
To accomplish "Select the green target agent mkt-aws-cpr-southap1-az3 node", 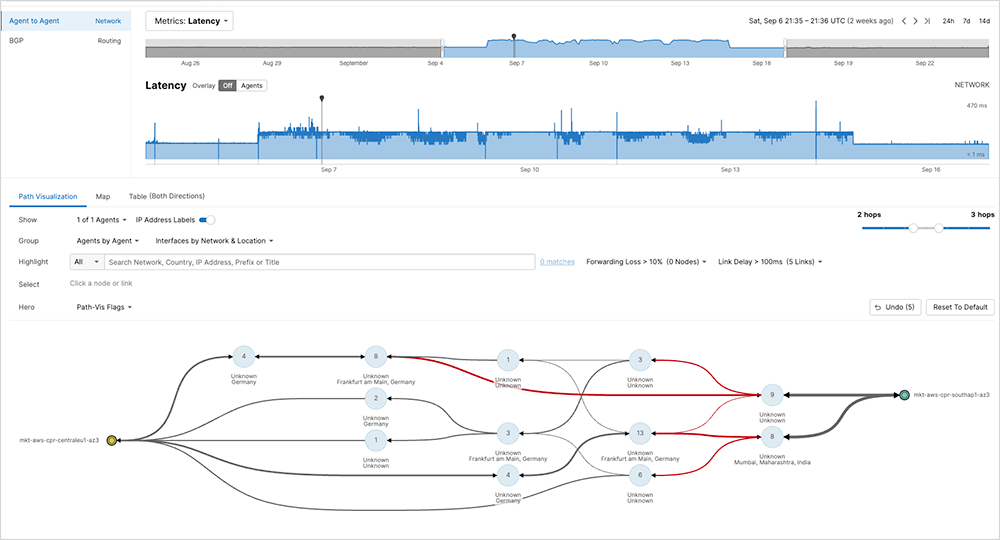I will click(904, 395).
